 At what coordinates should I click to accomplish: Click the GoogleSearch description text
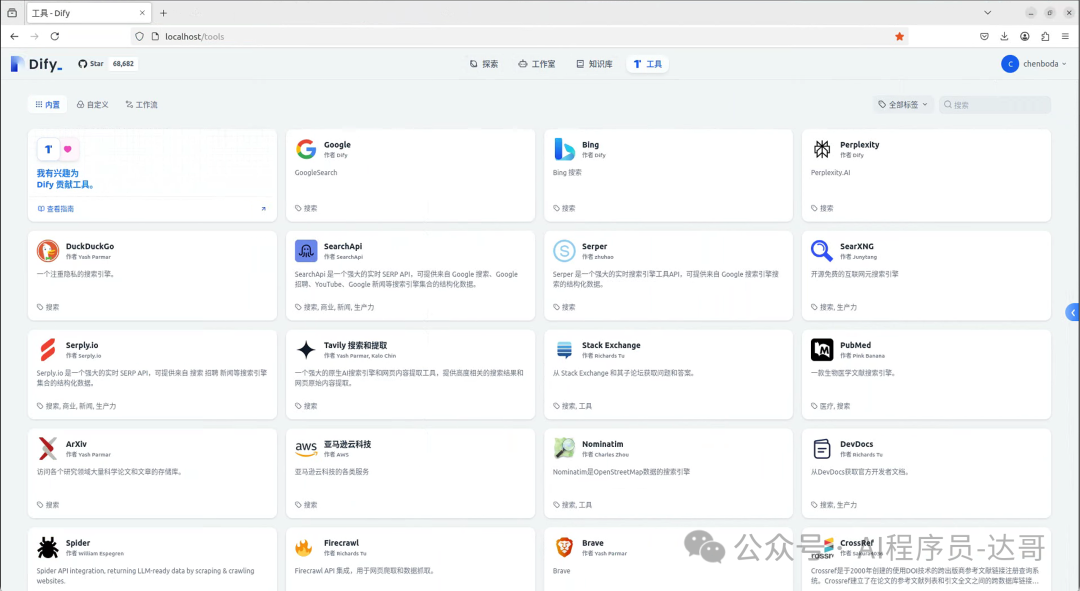(316, 173)
